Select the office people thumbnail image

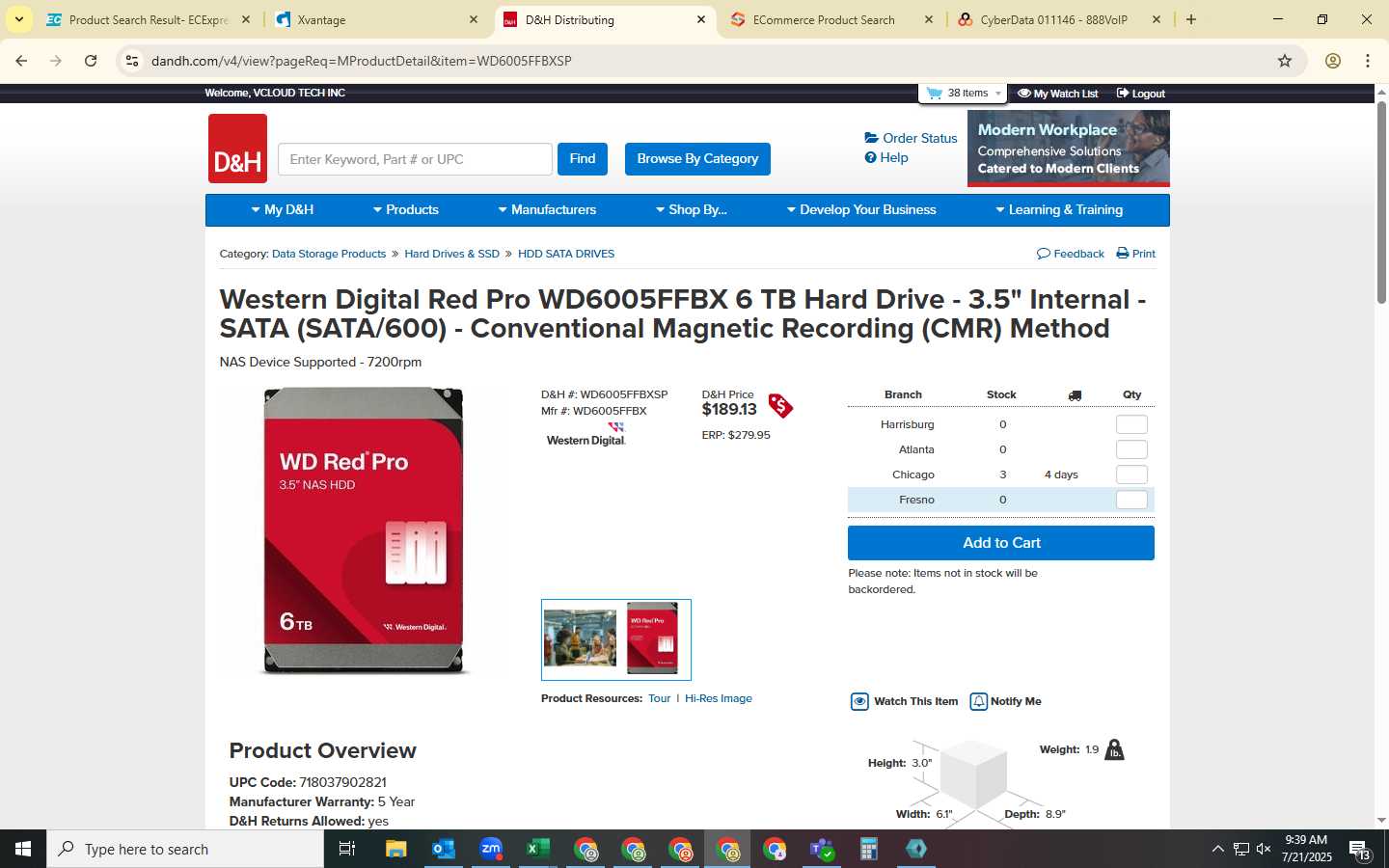coord(580,637)
